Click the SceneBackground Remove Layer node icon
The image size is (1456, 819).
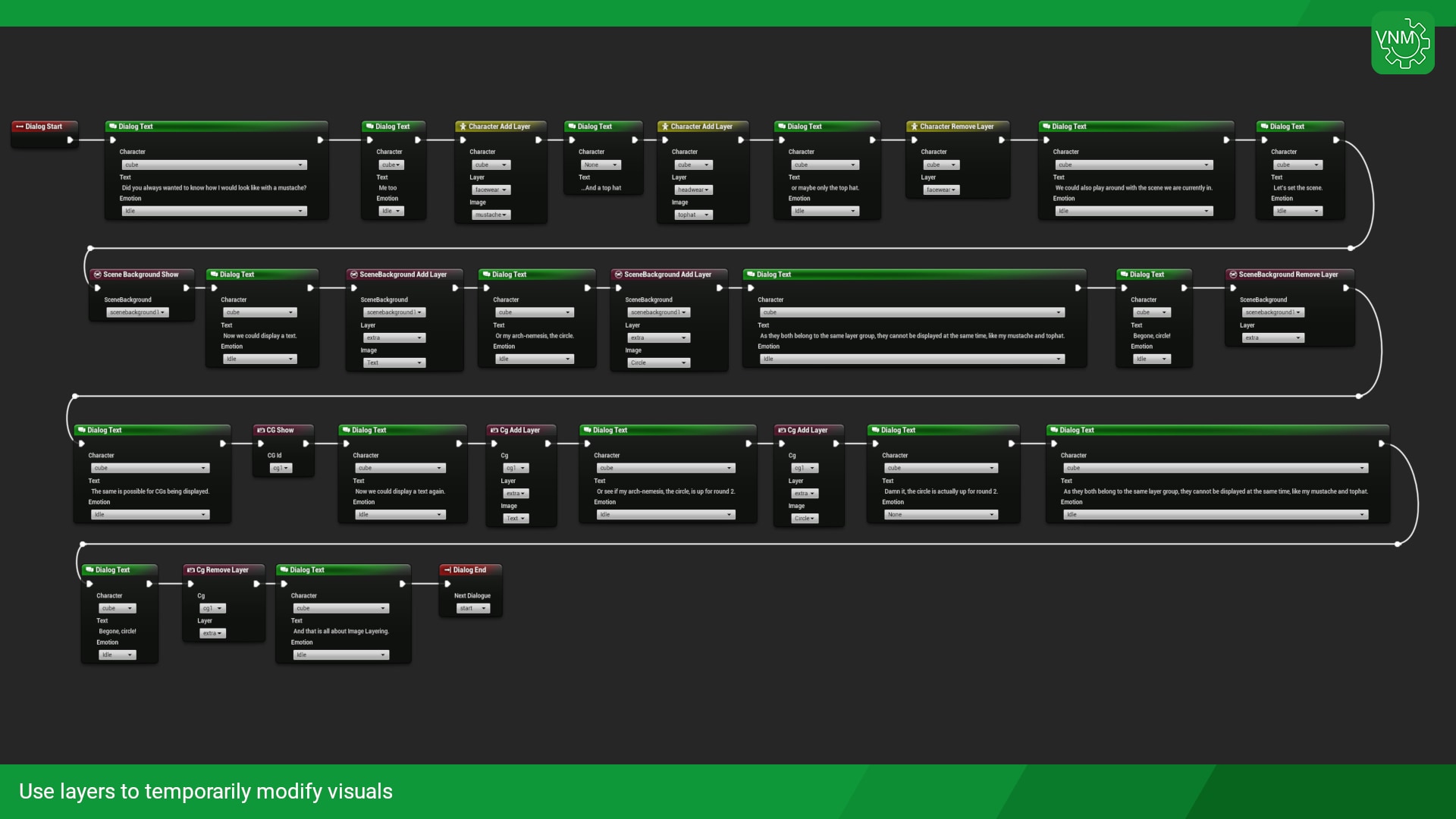(x=1233, y=275)
